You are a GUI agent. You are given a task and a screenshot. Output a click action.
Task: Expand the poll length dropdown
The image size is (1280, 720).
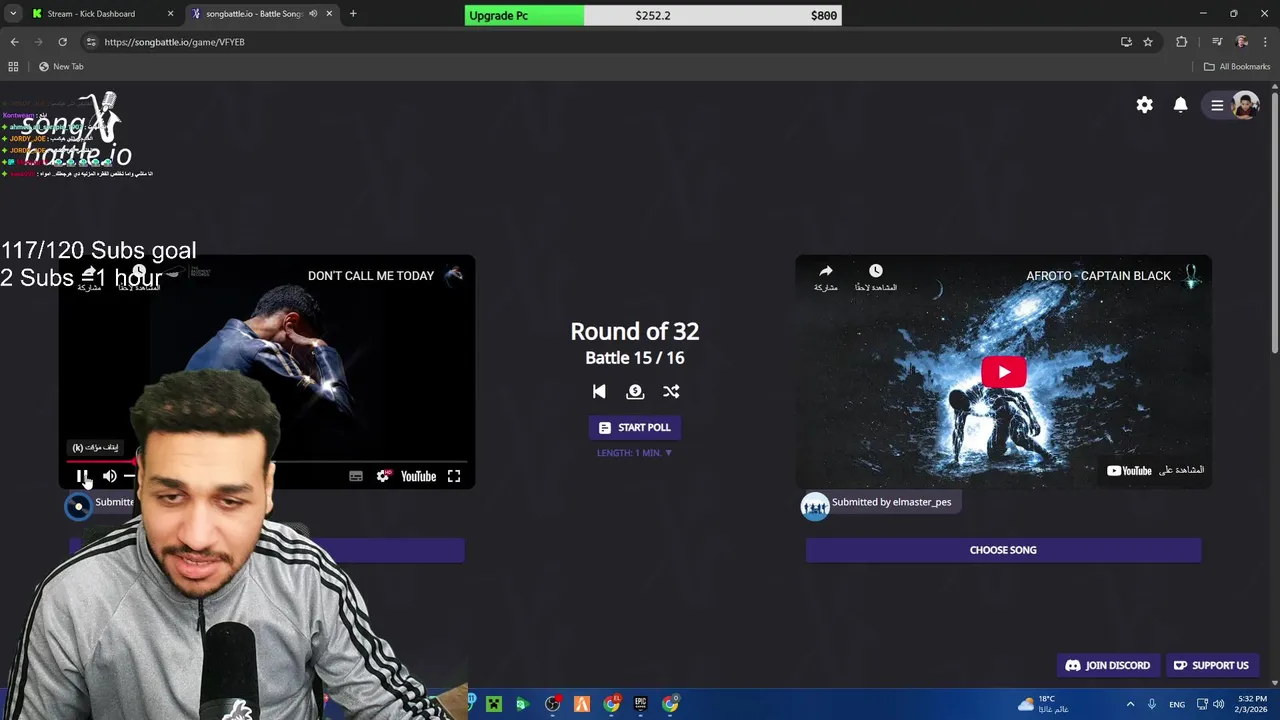click(634, 453)
